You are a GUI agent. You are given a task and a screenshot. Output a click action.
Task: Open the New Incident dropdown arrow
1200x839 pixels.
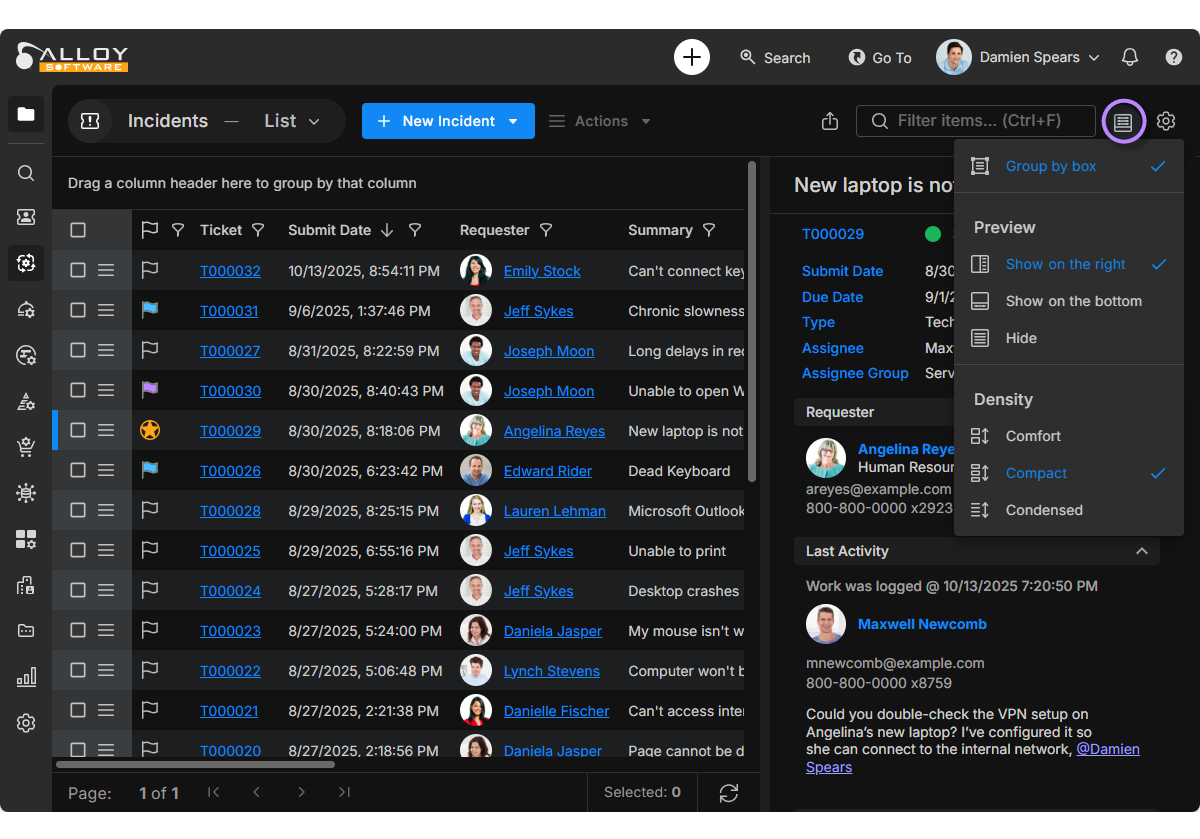tap(514, 121)
